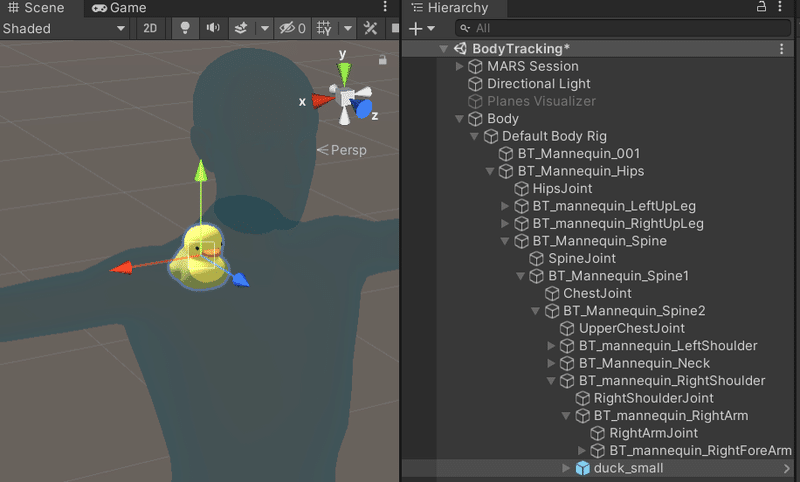Toggle the Hierarchy panel lock icon

(761, 7)
